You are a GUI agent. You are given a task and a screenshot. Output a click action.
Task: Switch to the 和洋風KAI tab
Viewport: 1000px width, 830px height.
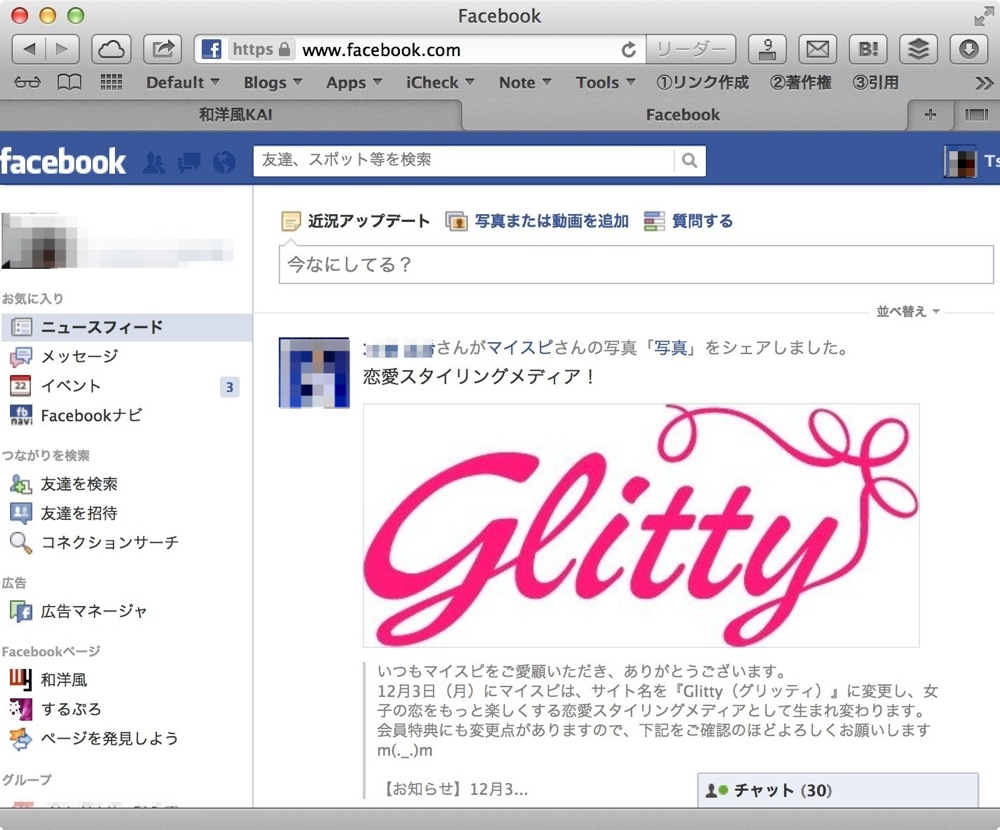(x=231, y=115)
